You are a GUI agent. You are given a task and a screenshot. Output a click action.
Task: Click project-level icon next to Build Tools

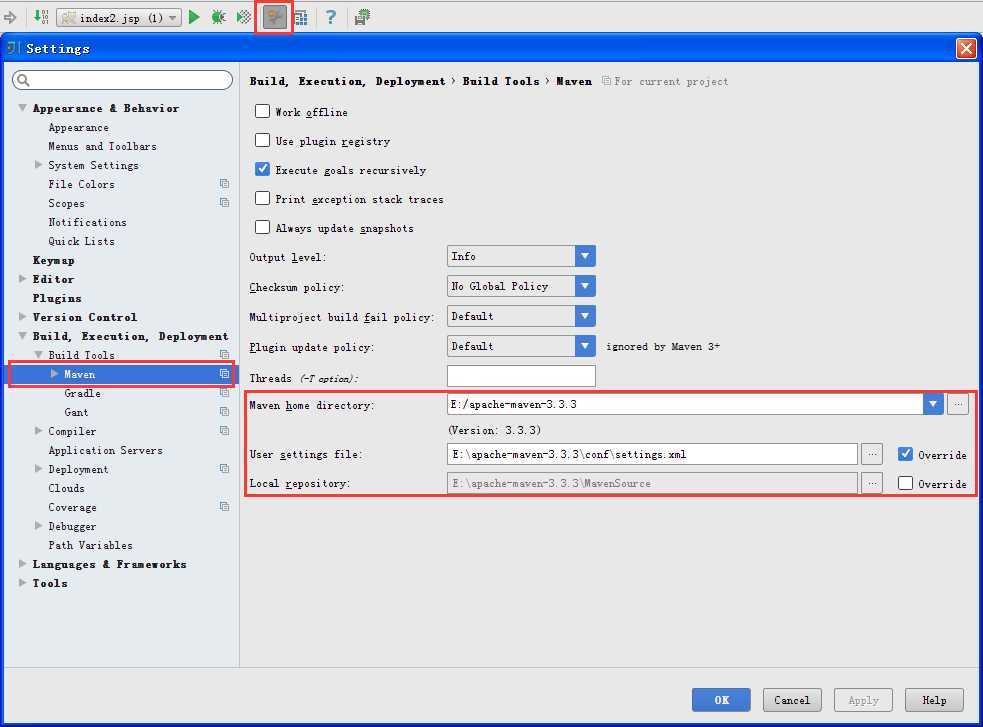pyautogui.click(x=224, y=355)
